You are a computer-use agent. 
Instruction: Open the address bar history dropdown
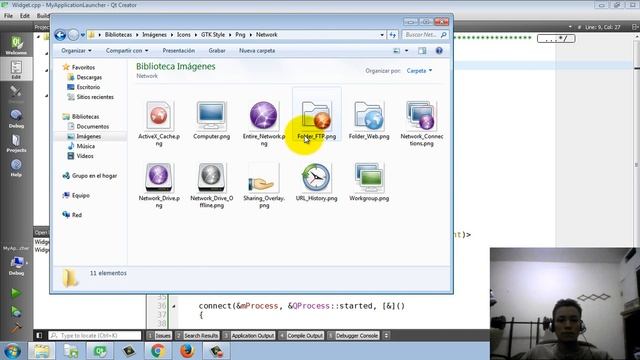(x=382, y=35)
